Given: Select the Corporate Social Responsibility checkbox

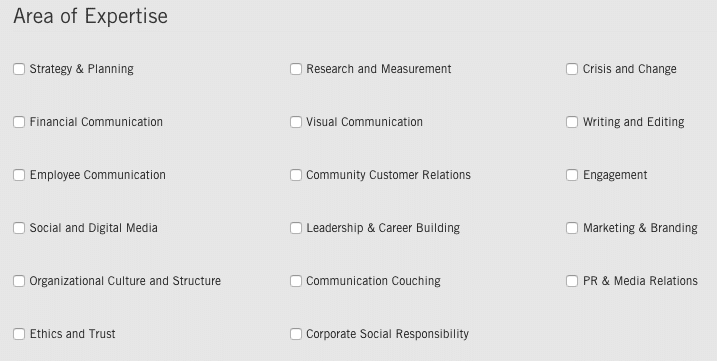Looking at the screenshot, I should [296, 334].
